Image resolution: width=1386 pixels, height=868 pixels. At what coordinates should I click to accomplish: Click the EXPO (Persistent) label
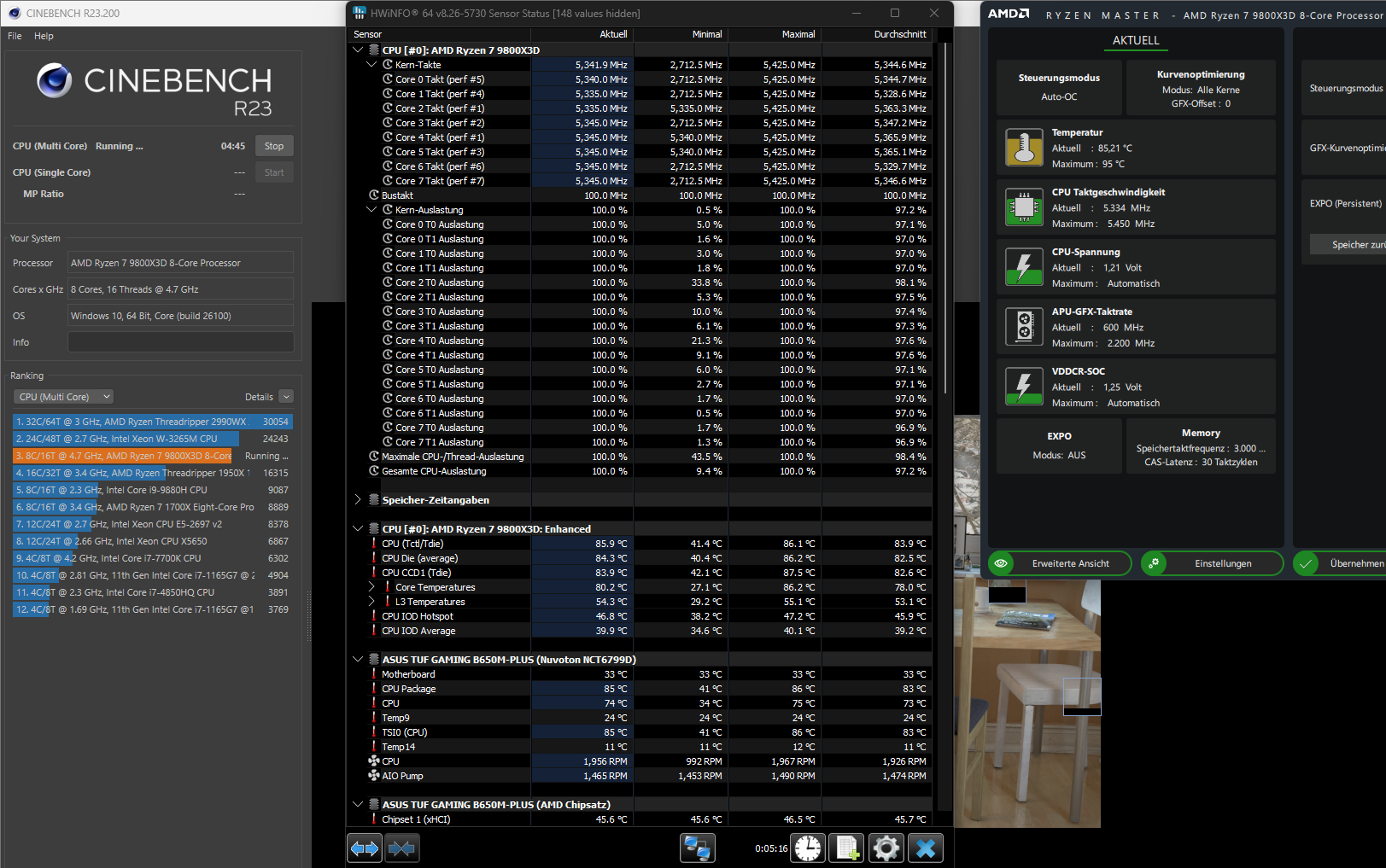[x=1346, y=203]
